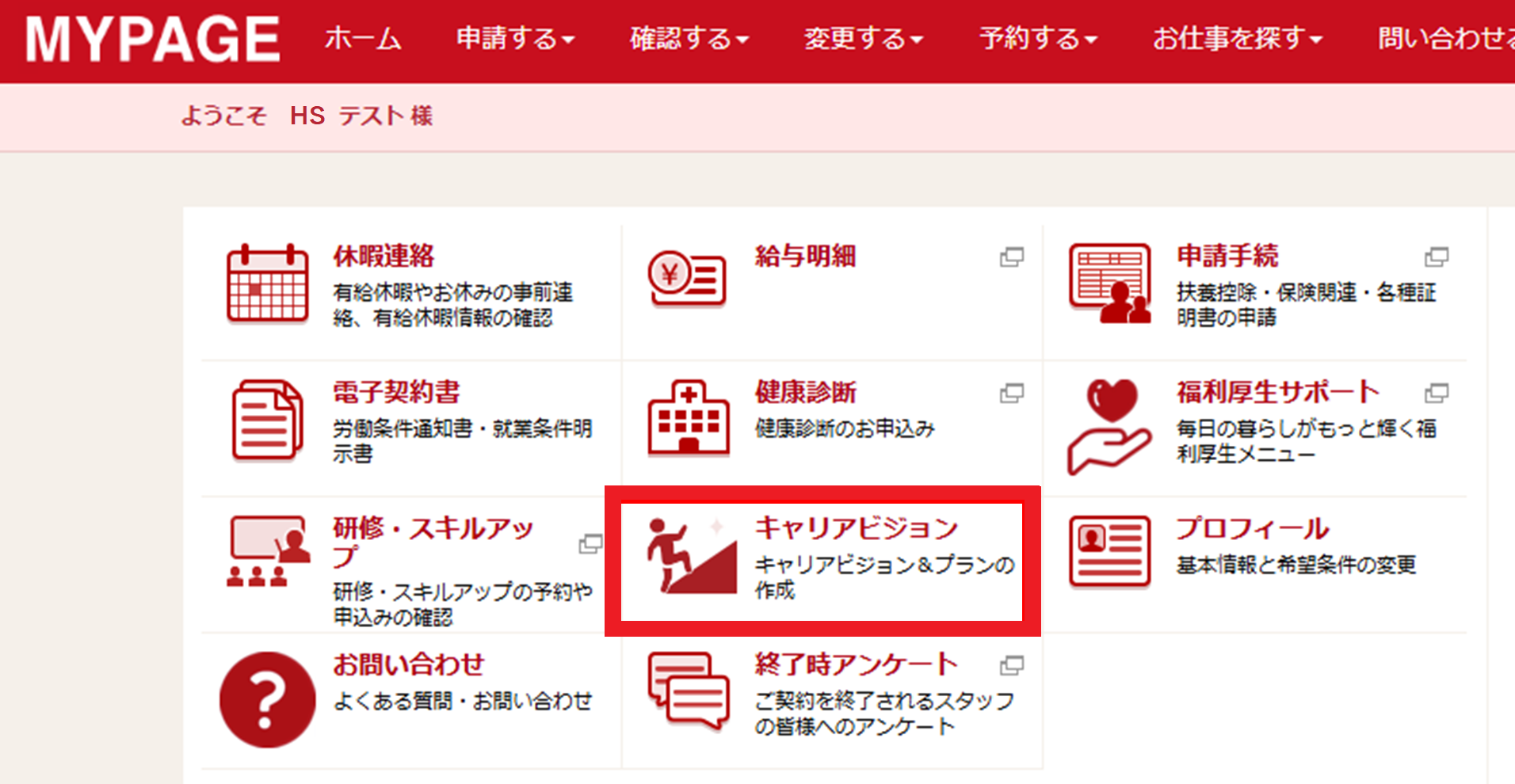Click the text 扶養控除・保険関連・各種証明書の申請

coord(1307,305)
